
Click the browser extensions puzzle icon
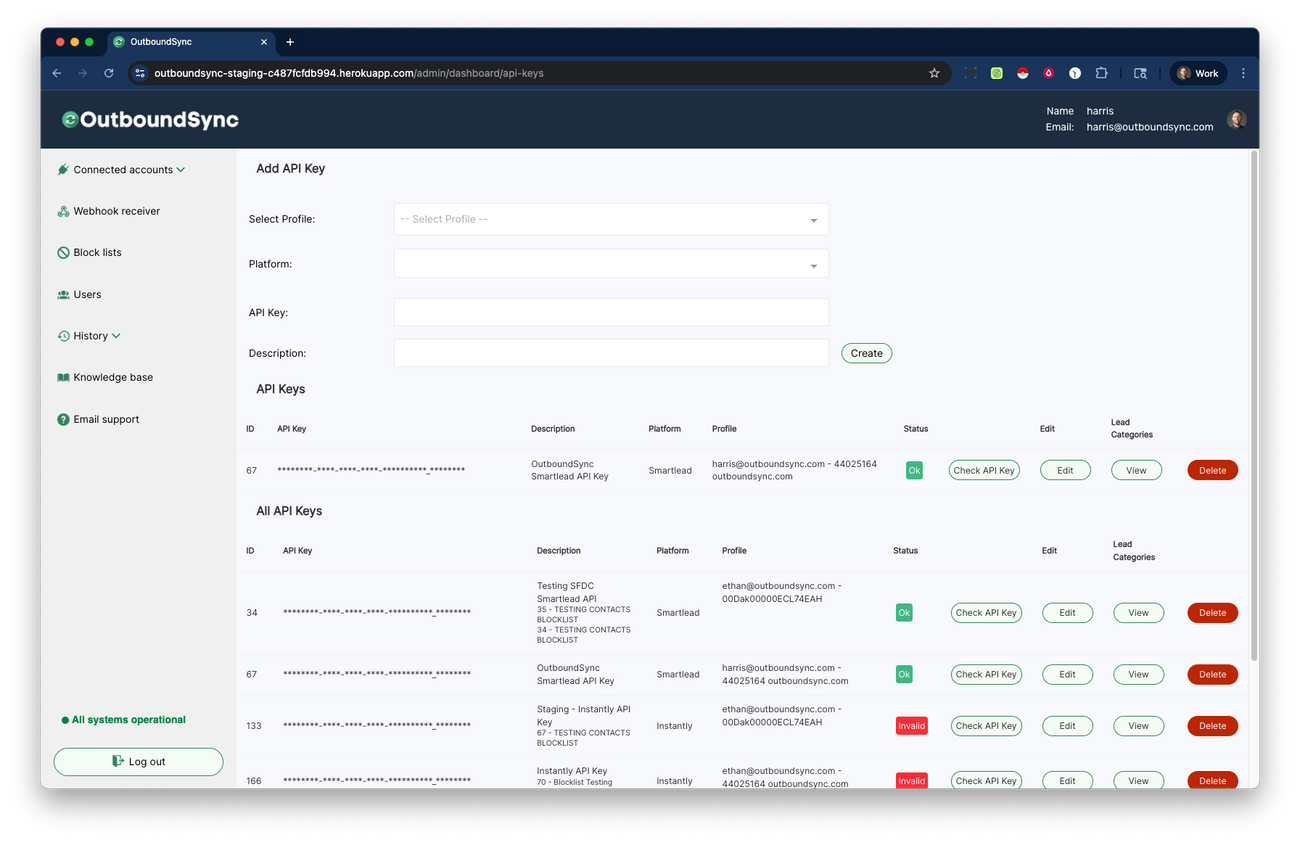[x=1101, y=73]
